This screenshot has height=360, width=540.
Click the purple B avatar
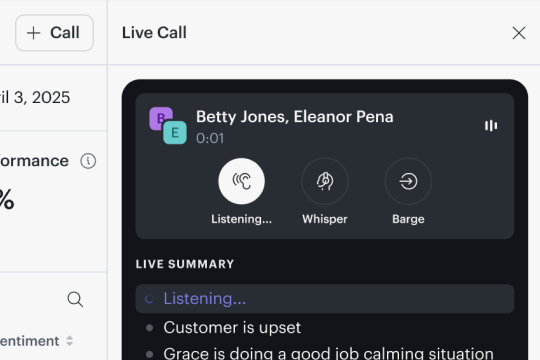tap(160, 118)
